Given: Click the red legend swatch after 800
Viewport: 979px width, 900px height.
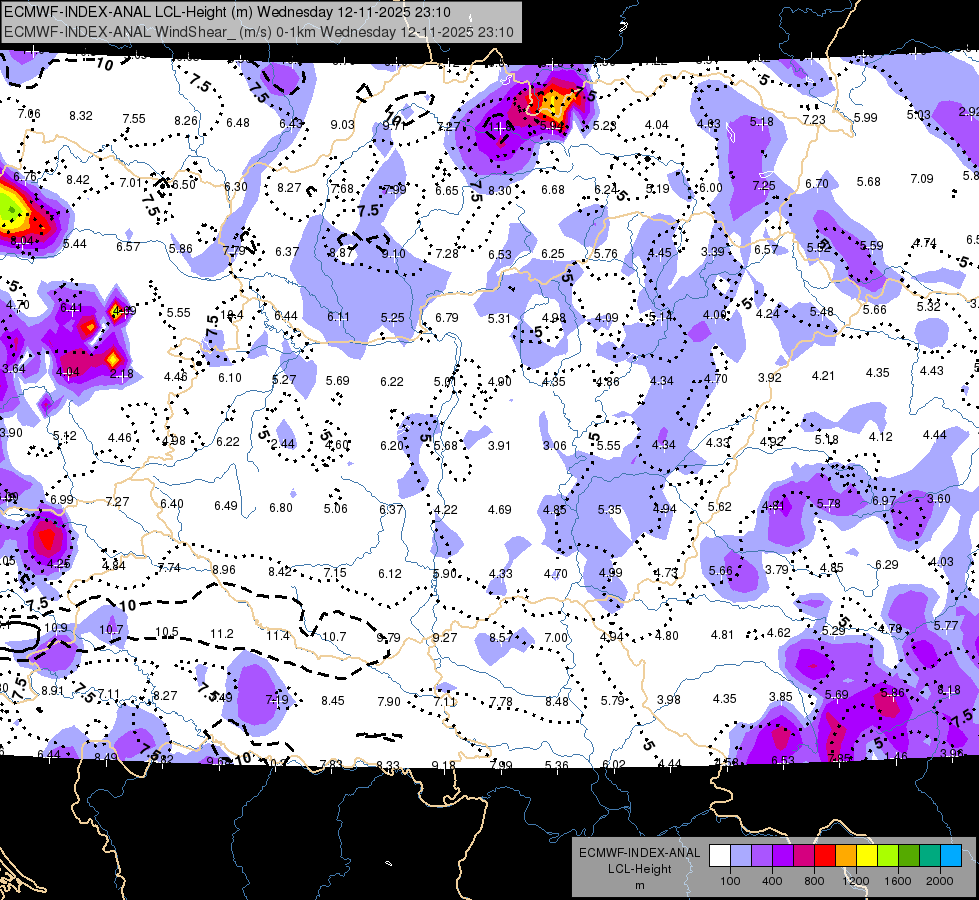Looking at the screenshot, I should 825,855.
